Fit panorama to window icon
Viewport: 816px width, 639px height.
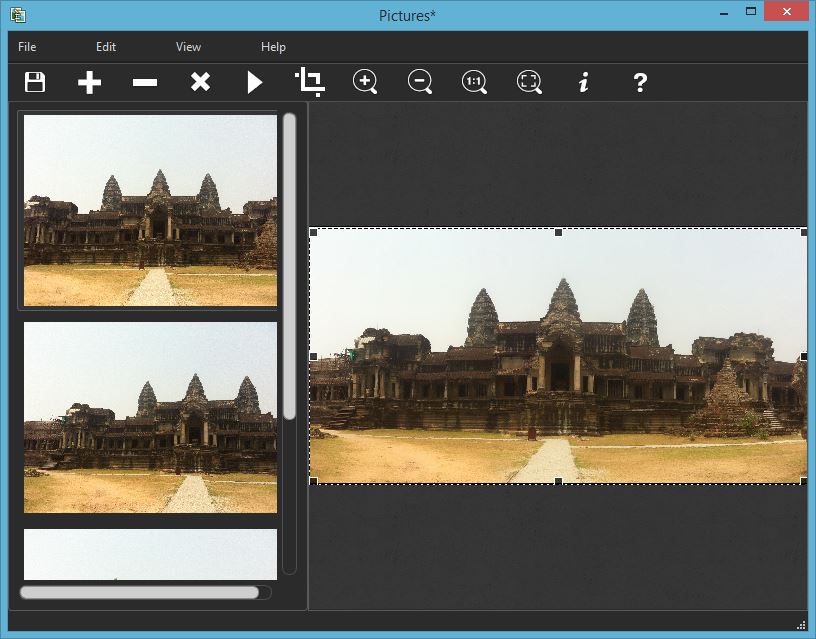click(x=529, y=82)
